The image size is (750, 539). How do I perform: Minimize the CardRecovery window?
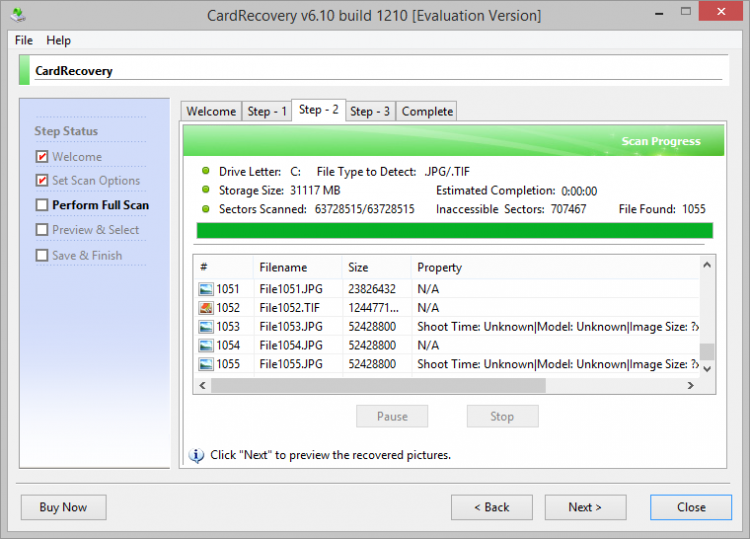pos(659,13)
